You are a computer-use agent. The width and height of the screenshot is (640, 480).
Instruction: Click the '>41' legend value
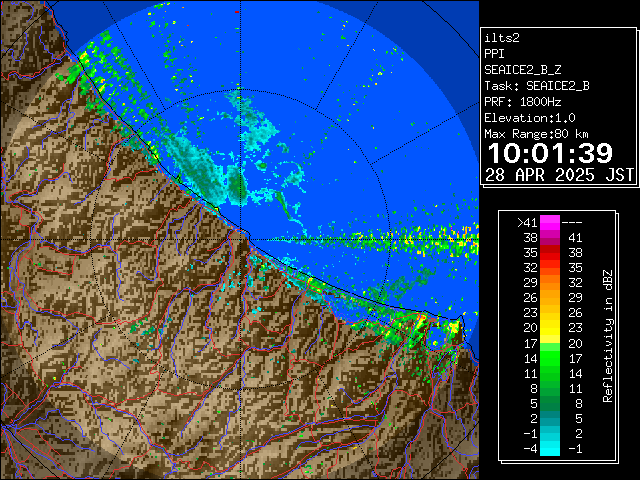pos(527,223)
